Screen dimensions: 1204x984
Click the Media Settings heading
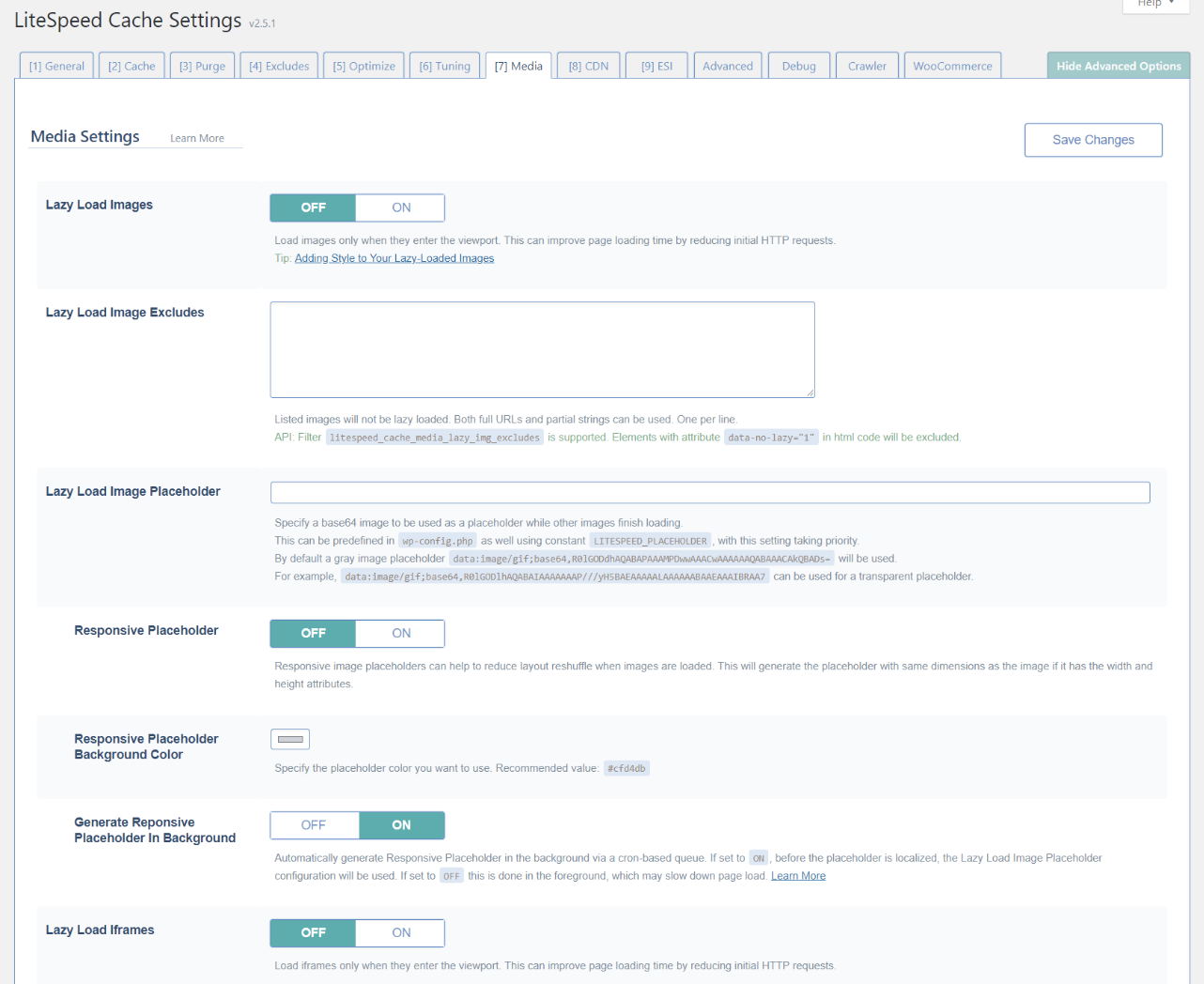[85, 136]
